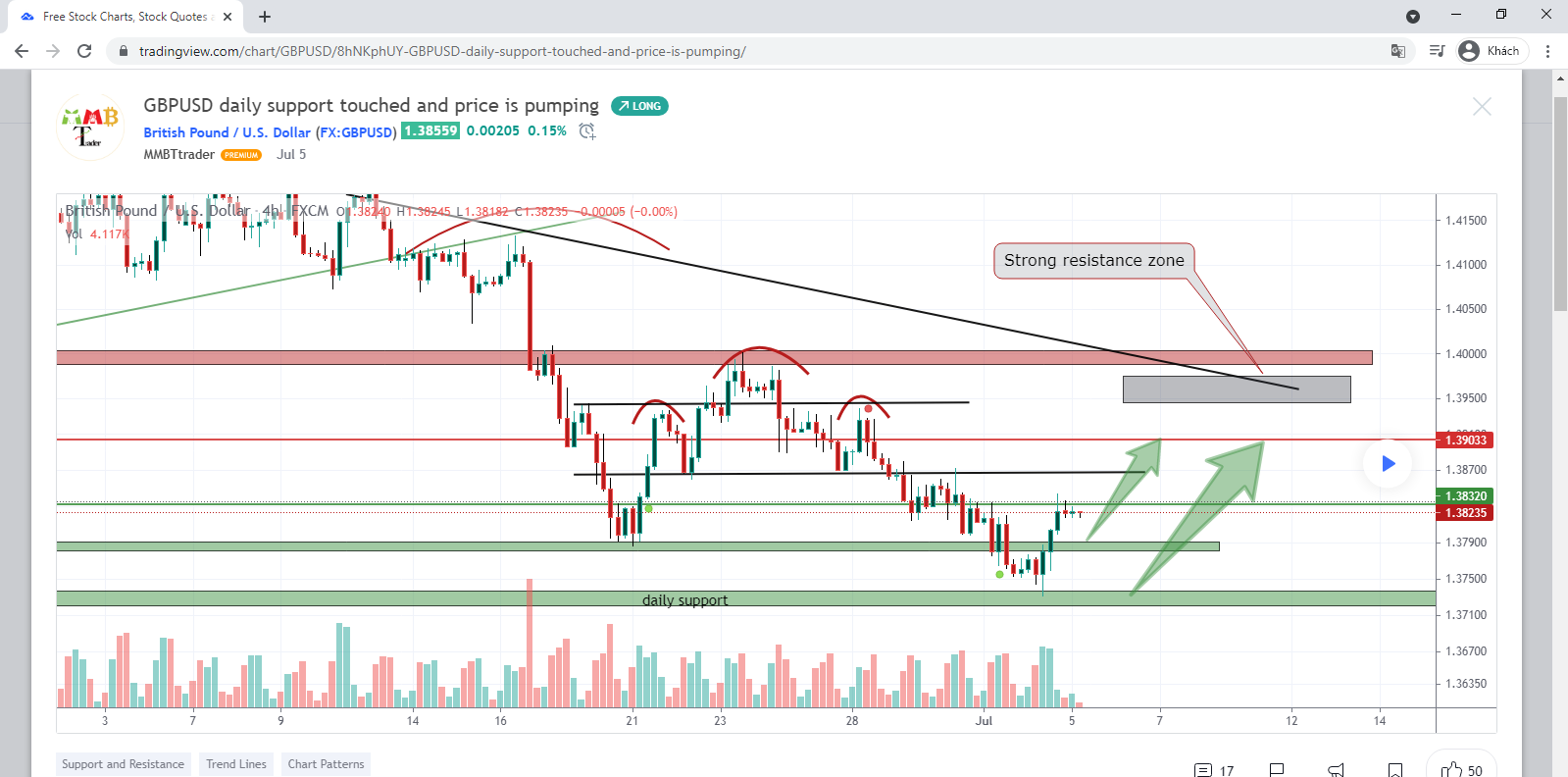Expand the Khách profile menu
Viewport: 1568px width, 777px height.
1490,51
